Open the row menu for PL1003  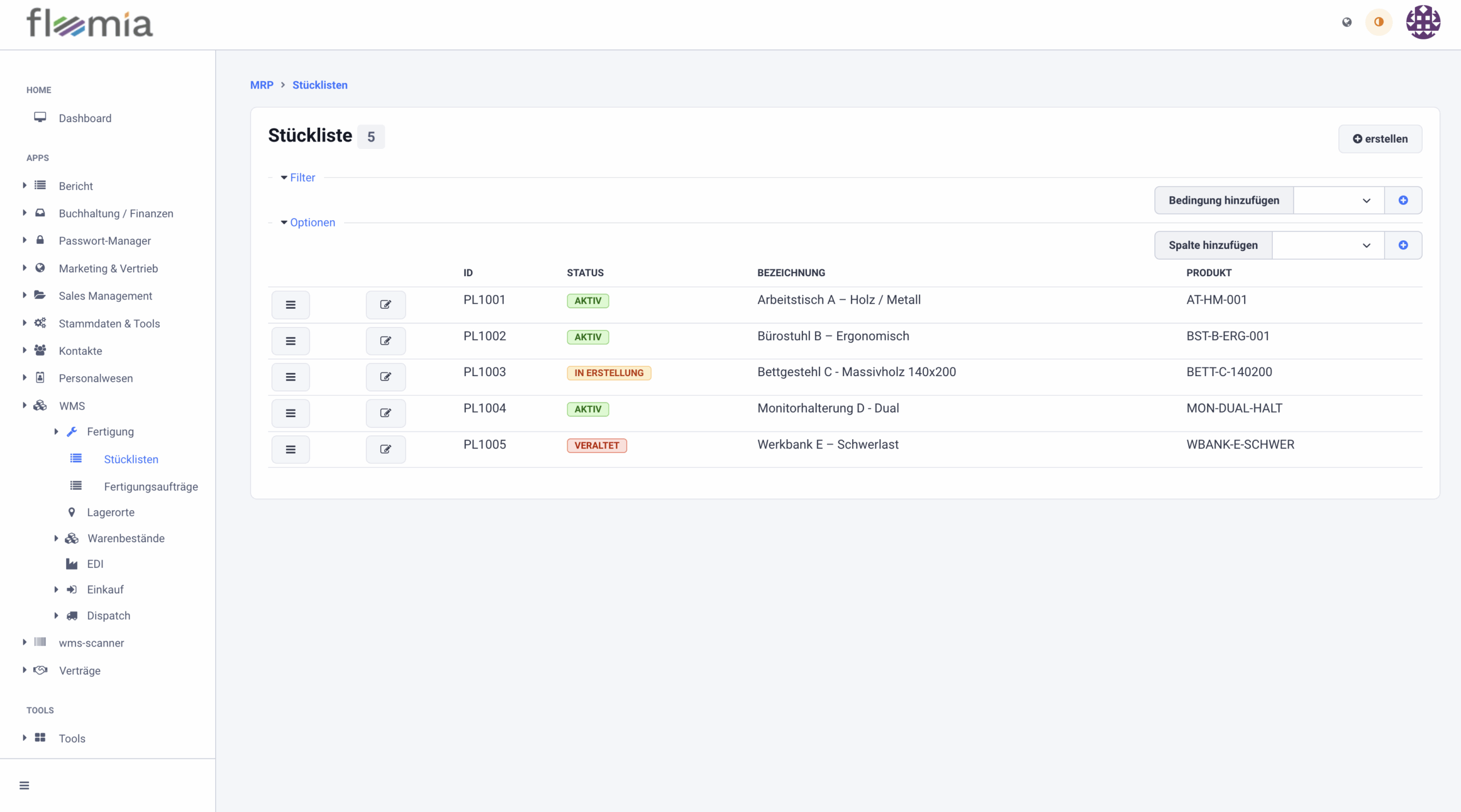tap(290, 377)
